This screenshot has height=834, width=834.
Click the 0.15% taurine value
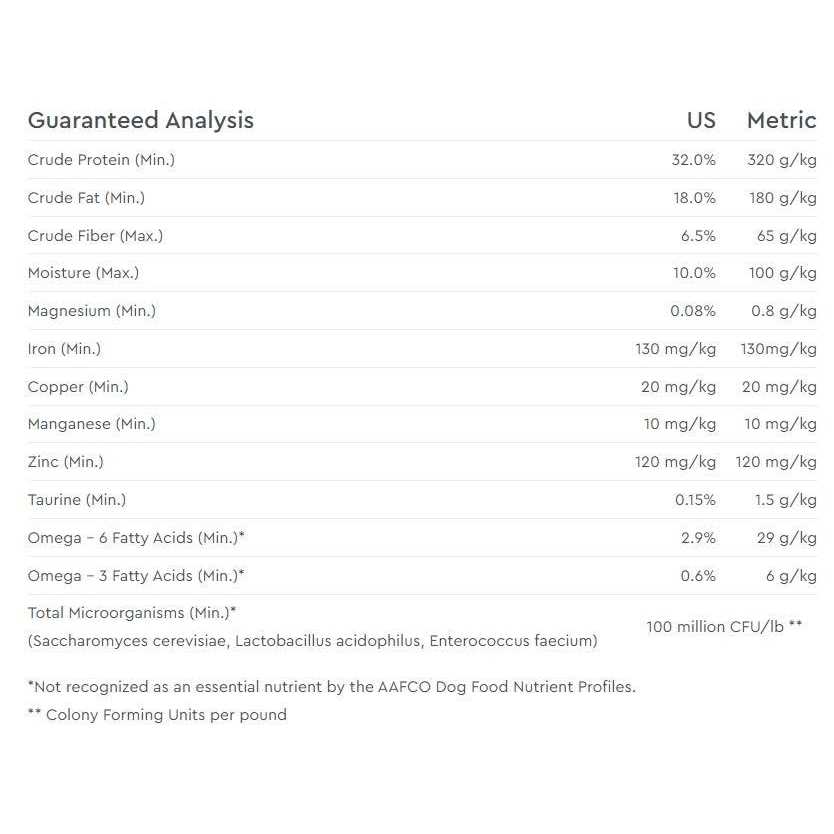(693, 500)
